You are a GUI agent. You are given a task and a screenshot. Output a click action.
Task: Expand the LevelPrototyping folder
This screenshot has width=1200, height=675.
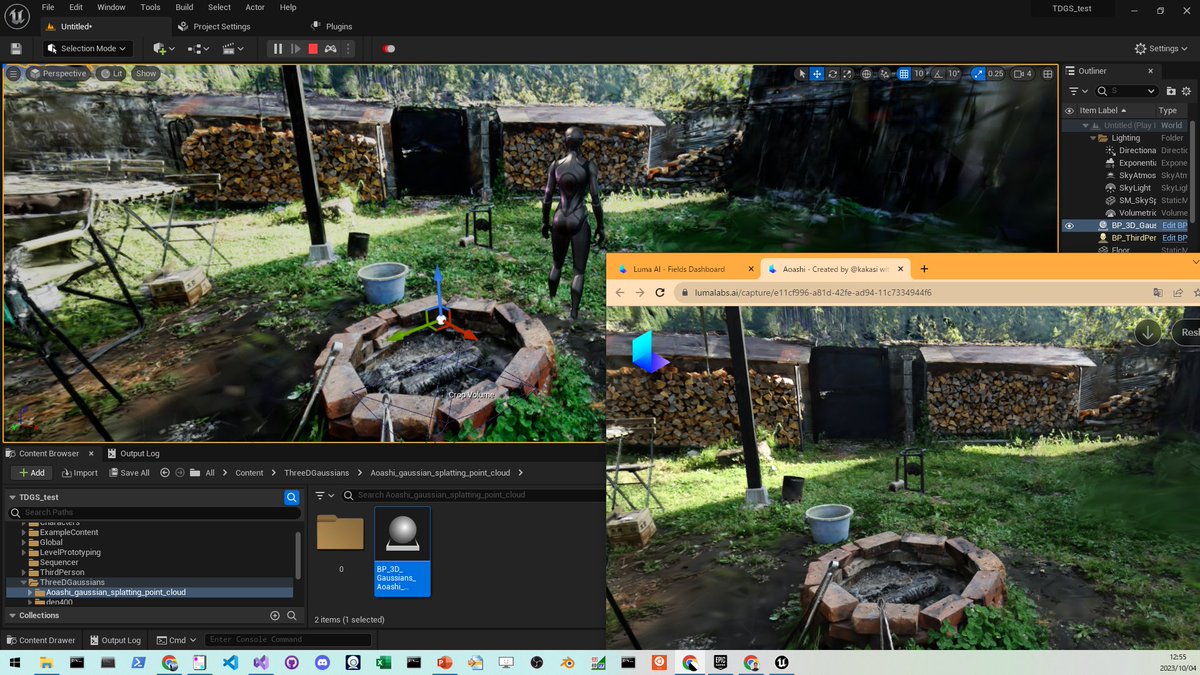tap(24, 552)
